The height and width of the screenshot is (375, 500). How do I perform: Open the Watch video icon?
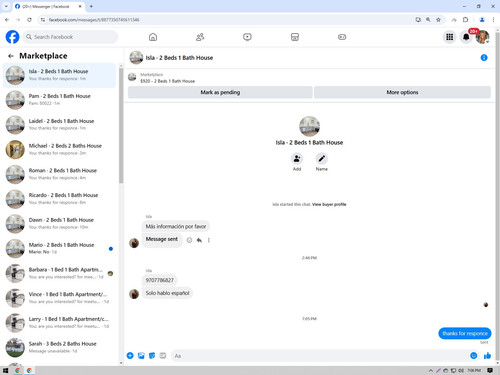coord(247,37)
